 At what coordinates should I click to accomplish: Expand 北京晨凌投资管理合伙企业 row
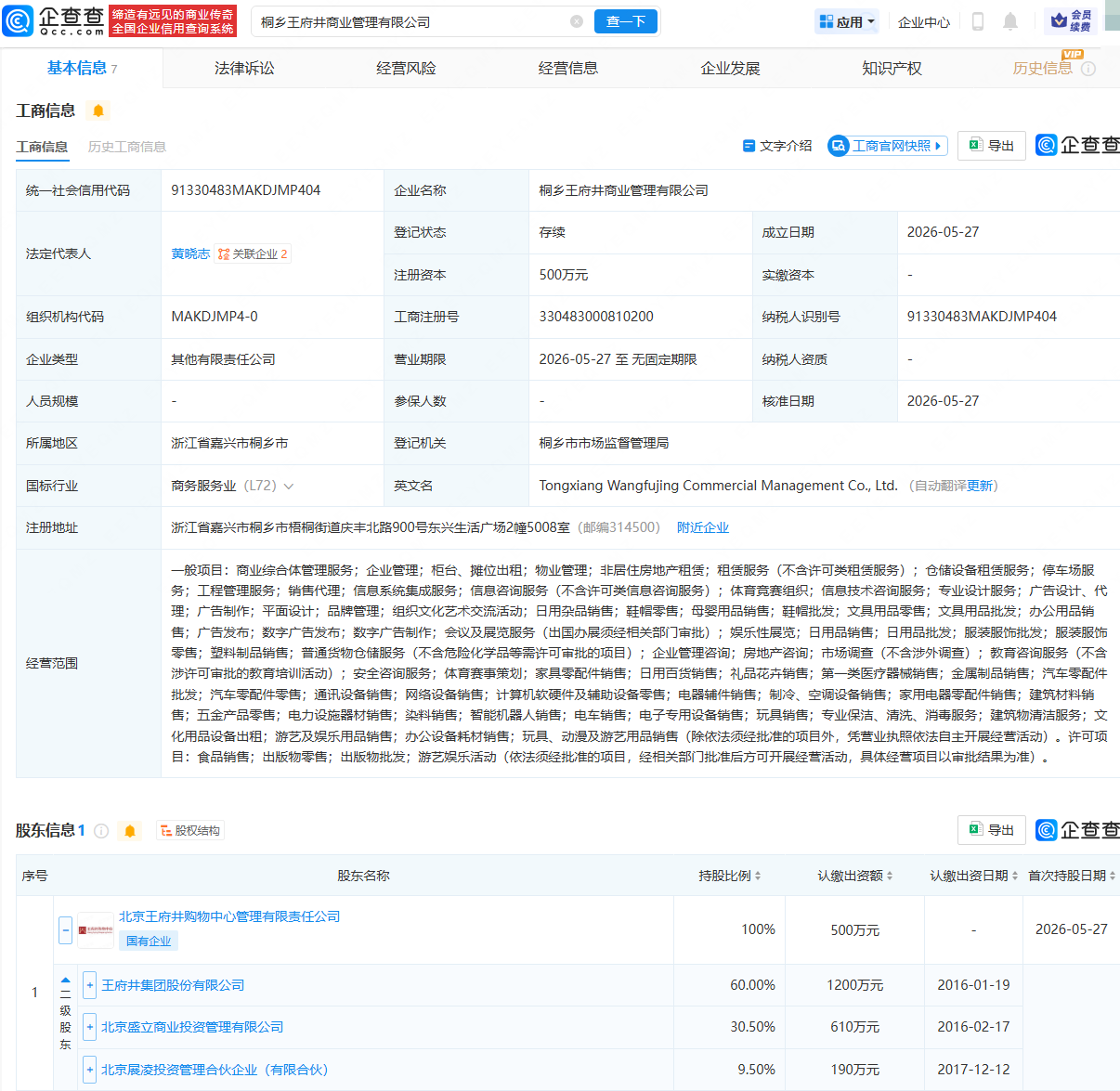pyautogui.click(x=90, y=1070)
